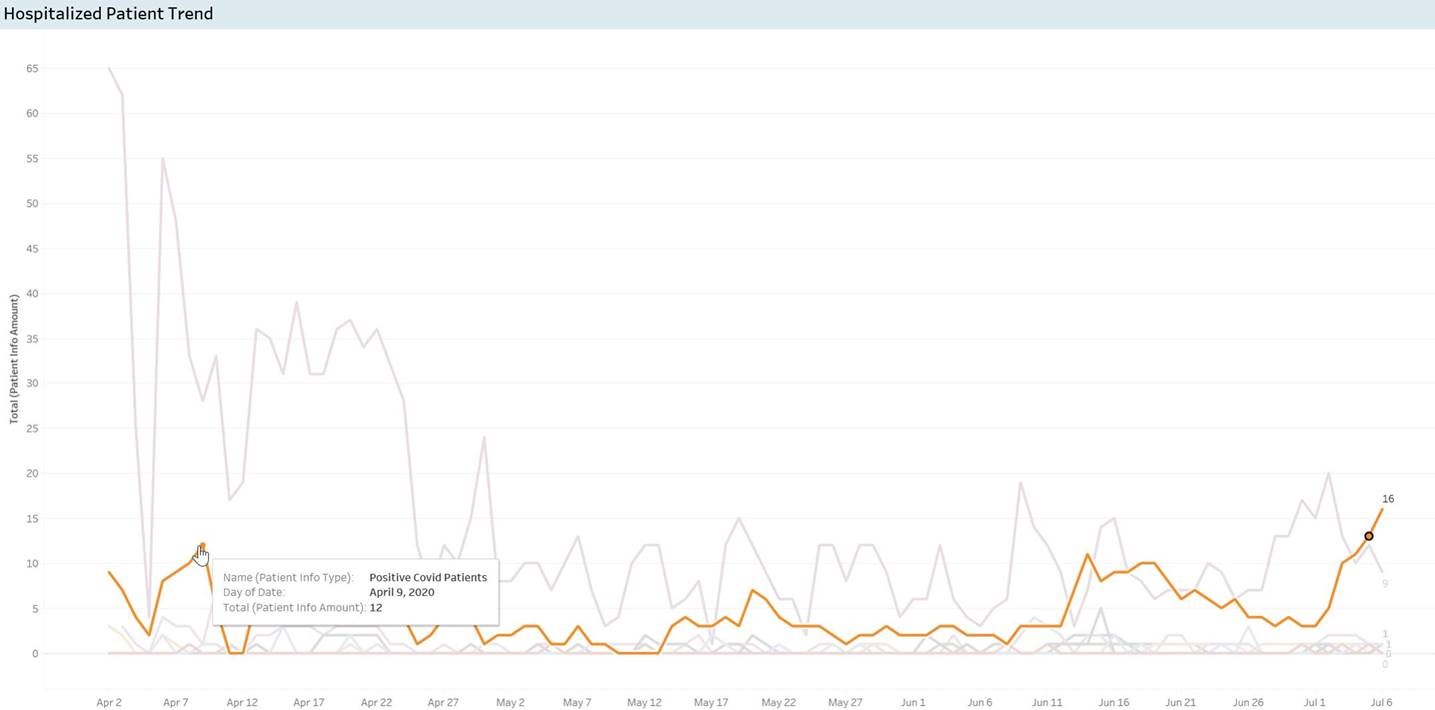Click the '16' end label of orange line

click(x=1388, y=498)
